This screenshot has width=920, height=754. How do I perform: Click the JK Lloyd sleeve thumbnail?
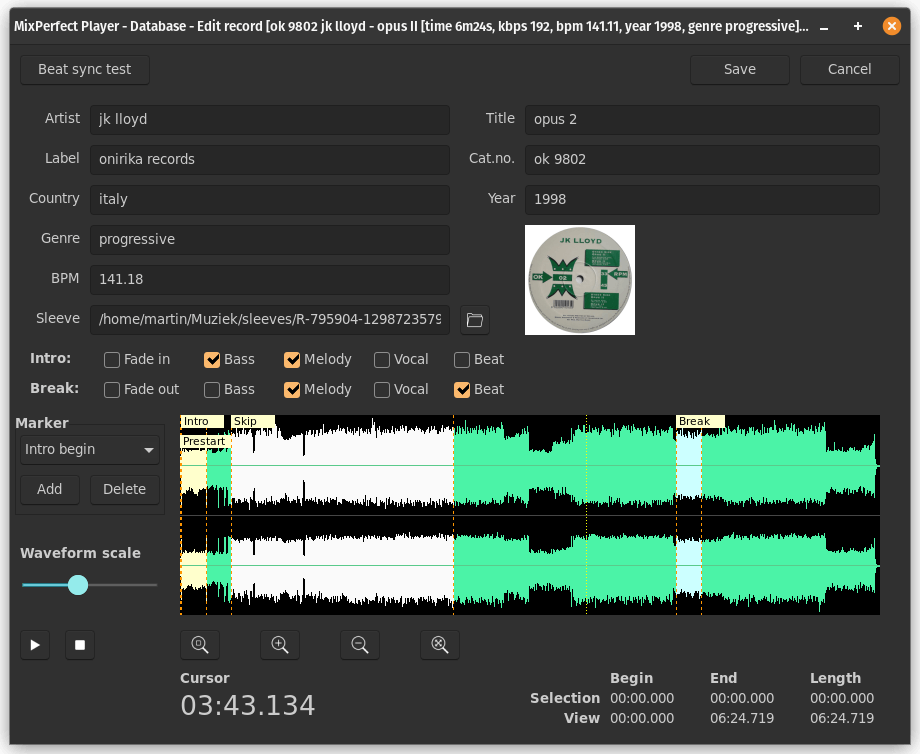580,280
